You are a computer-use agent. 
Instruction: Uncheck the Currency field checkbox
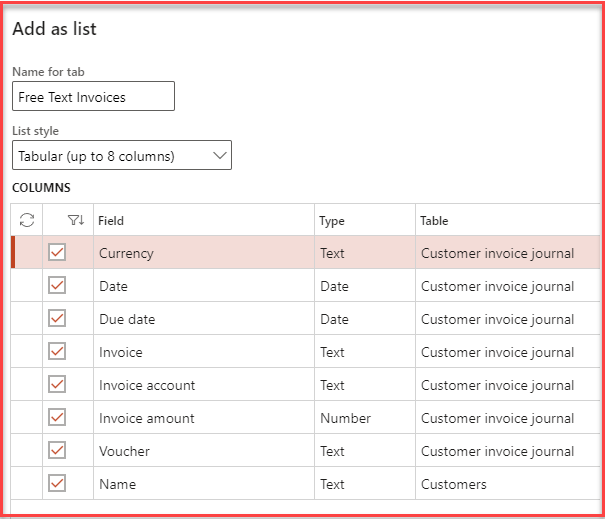click(x=57, y=253)
